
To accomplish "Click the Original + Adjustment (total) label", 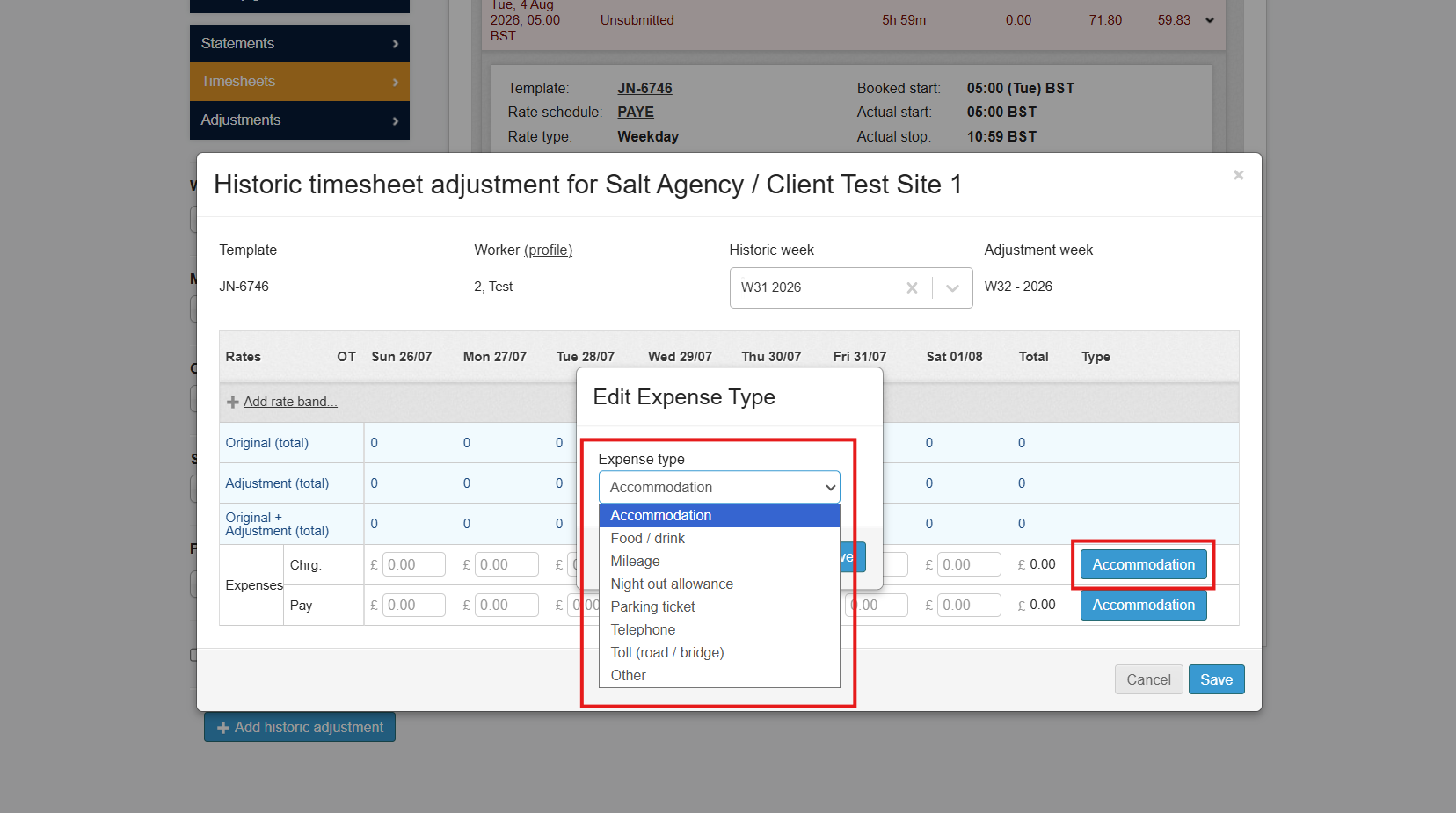I will (277, 524).
